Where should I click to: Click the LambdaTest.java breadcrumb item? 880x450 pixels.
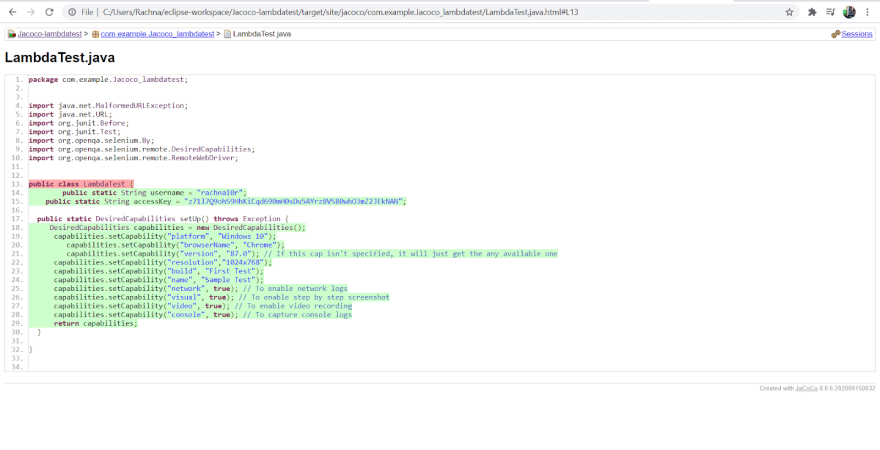262,34
